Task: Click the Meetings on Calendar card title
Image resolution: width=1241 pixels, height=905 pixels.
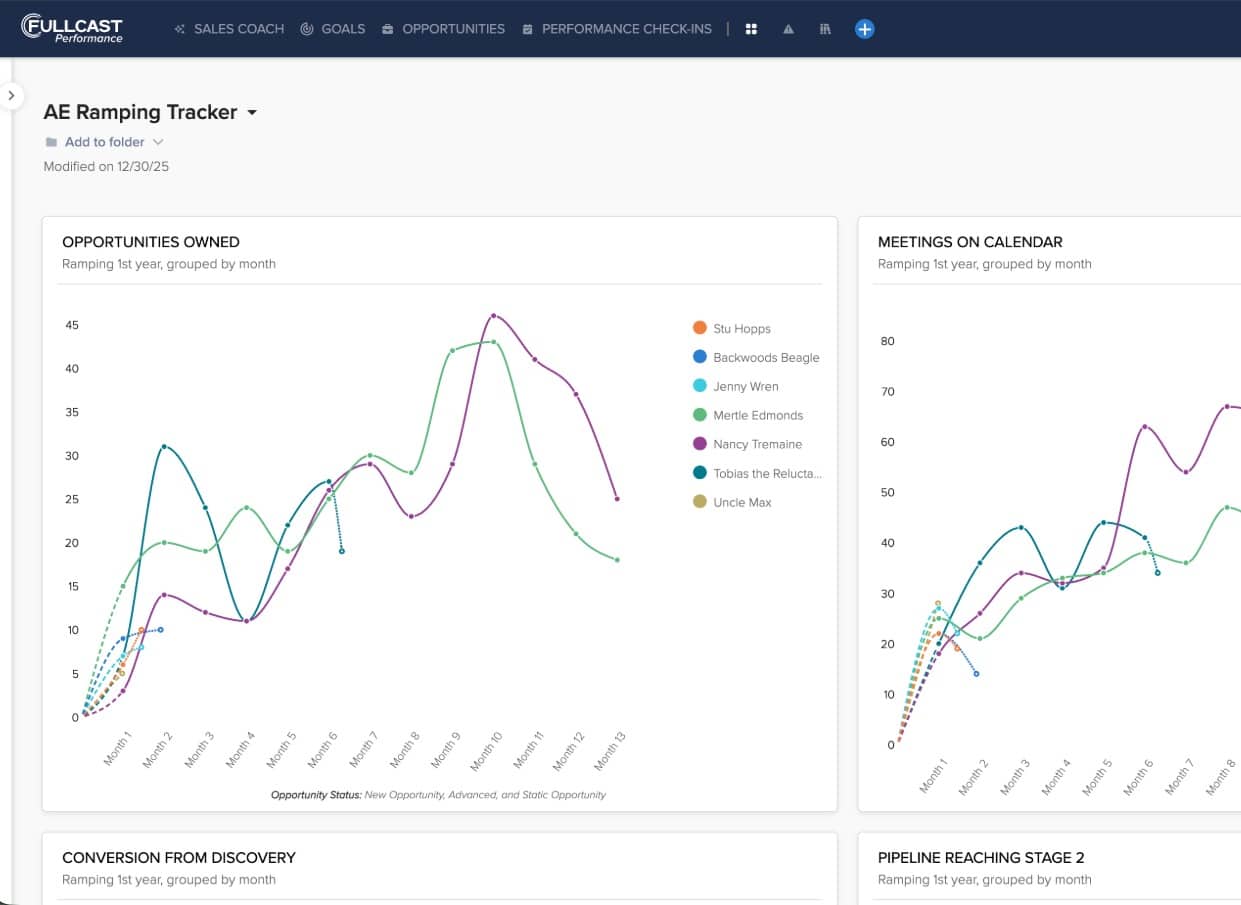Action: point(970,242)
